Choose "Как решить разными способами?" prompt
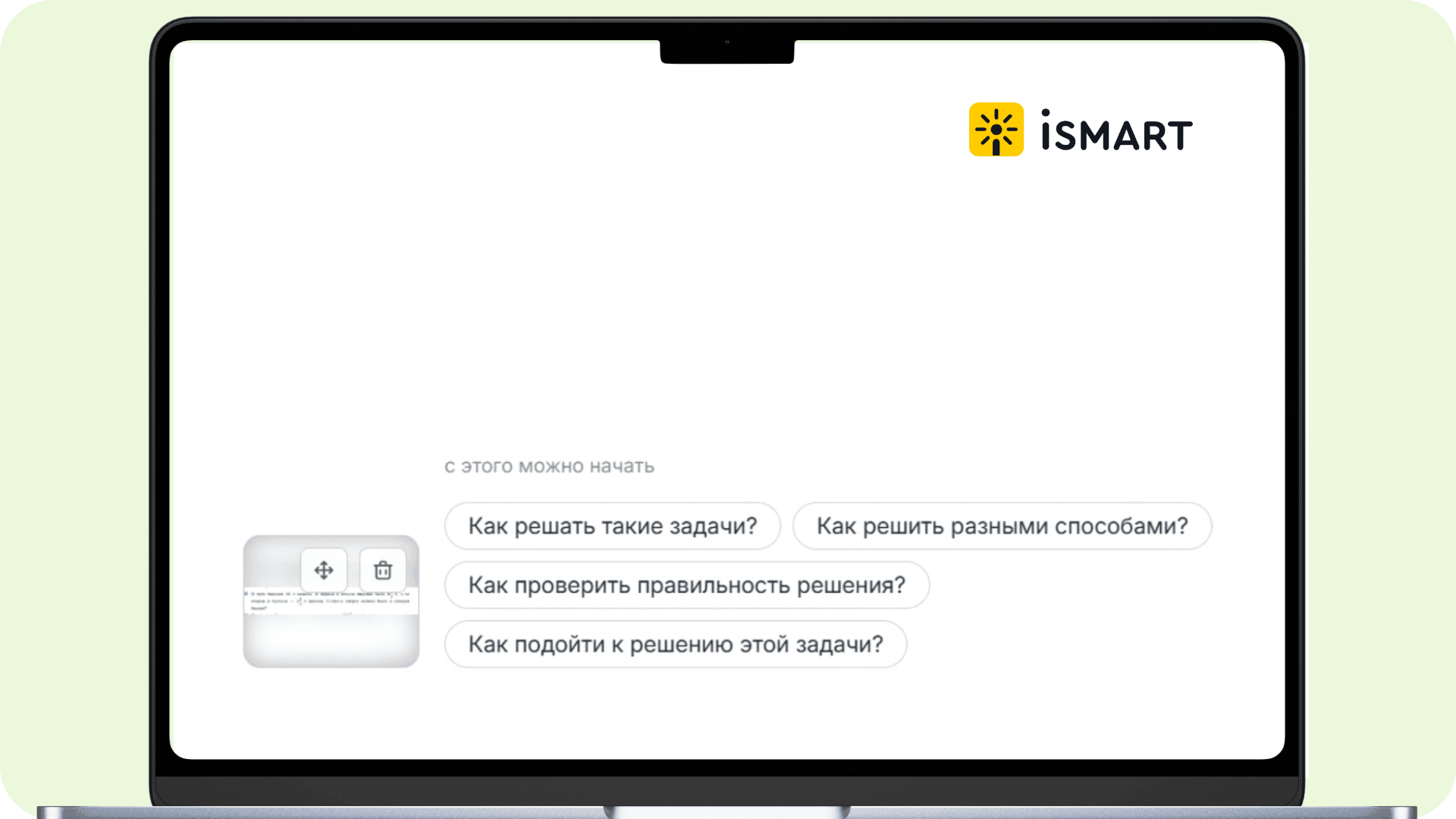The width and height of the screenshot is (1456, 819). [x=1002, y=526]
